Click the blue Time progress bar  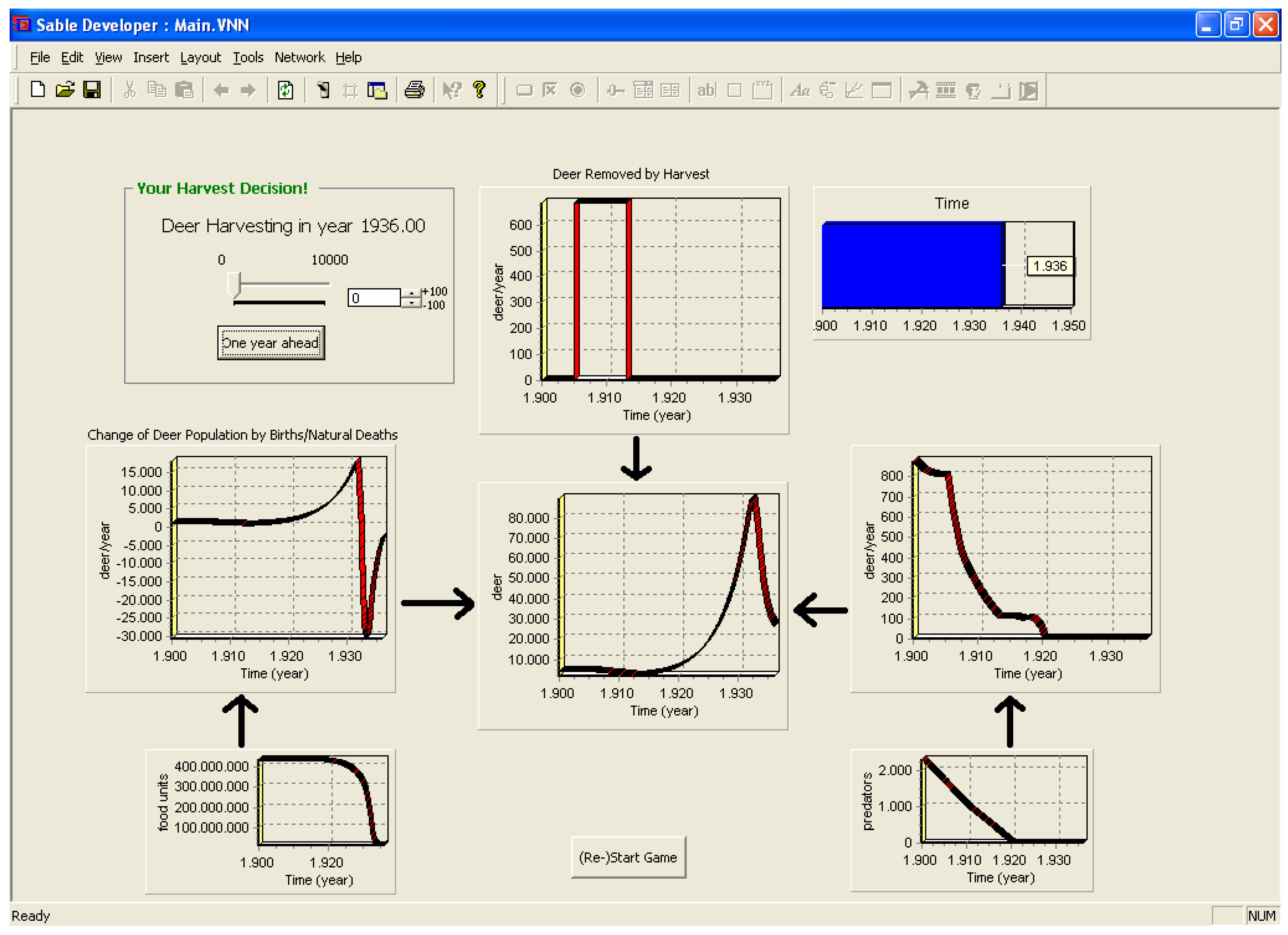(911, 265)
